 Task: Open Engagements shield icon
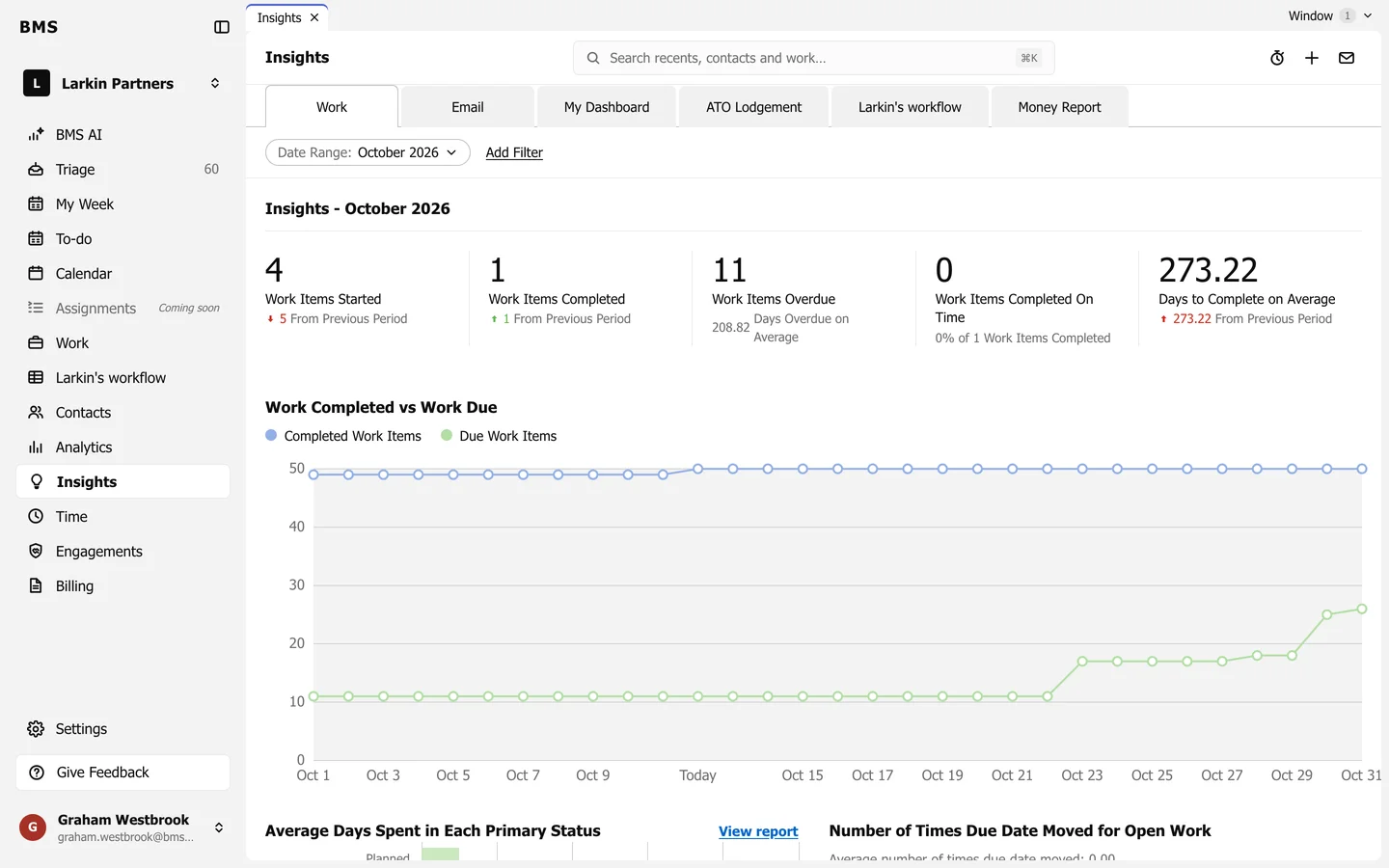pos(36,552)
